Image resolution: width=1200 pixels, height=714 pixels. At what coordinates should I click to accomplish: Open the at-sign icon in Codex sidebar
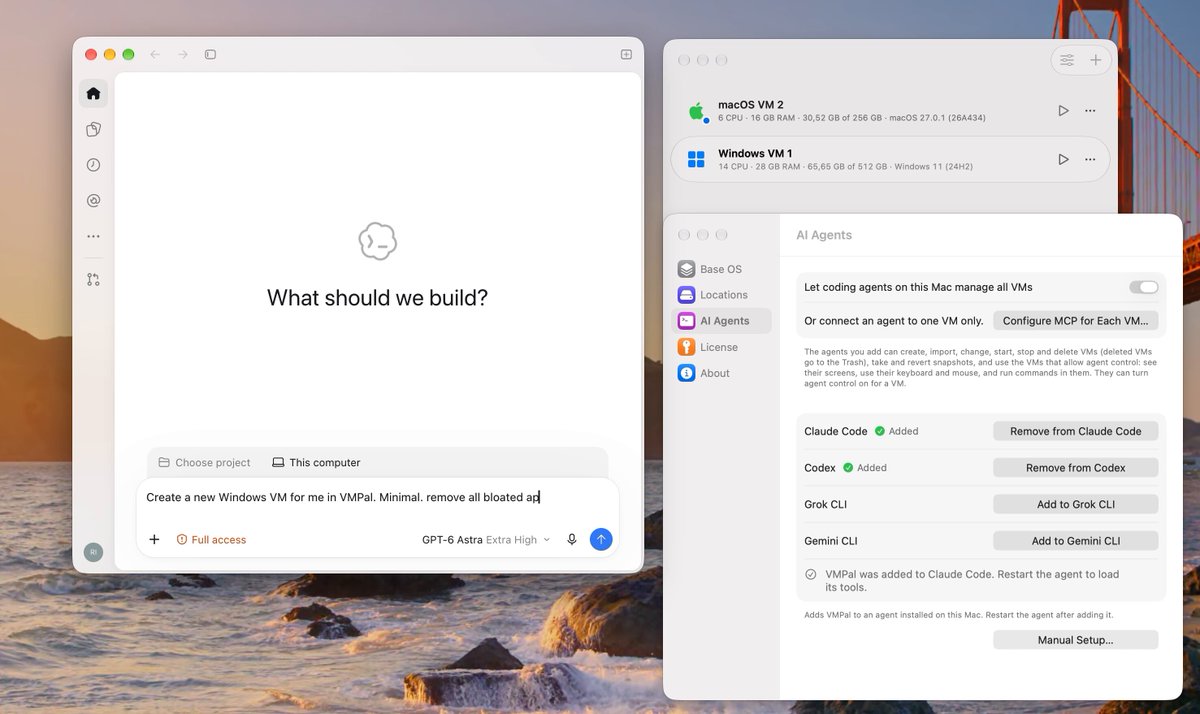click(x=93, y=201)
